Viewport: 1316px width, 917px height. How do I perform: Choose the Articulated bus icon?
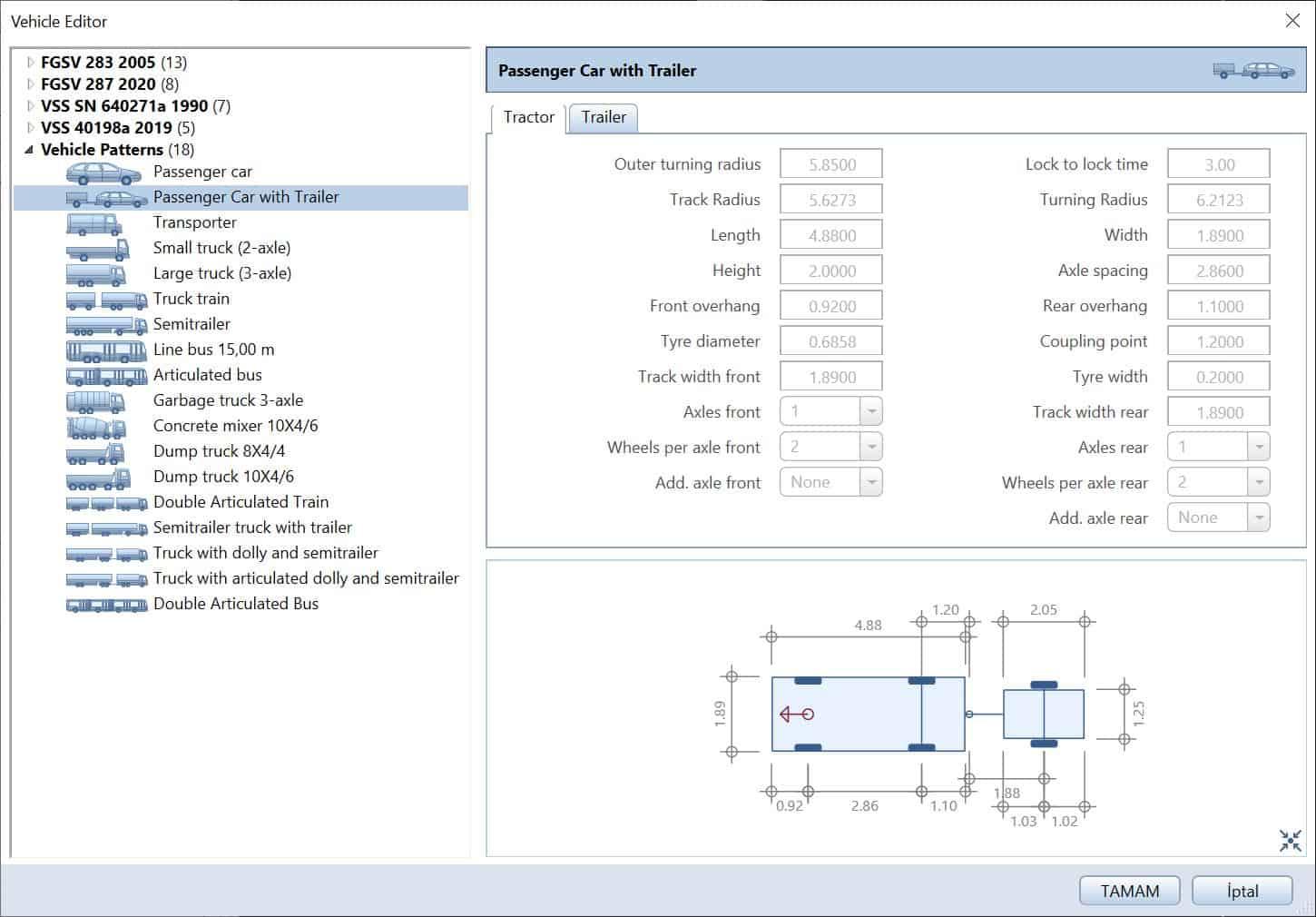click(106, 376)
